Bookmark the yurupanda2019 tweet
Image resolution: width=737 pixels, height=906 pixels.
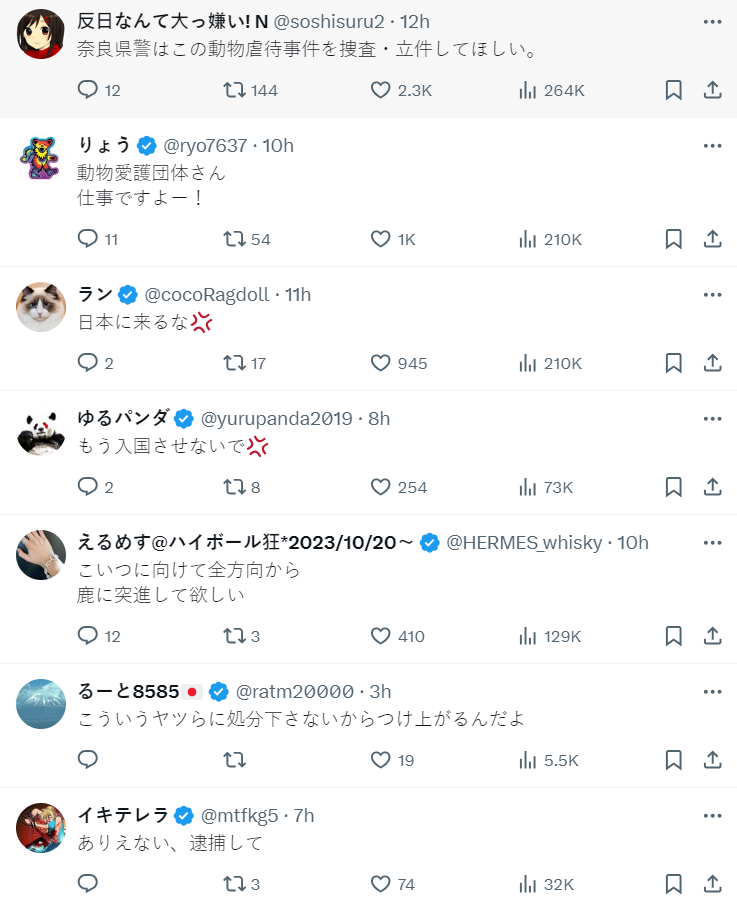674,487
